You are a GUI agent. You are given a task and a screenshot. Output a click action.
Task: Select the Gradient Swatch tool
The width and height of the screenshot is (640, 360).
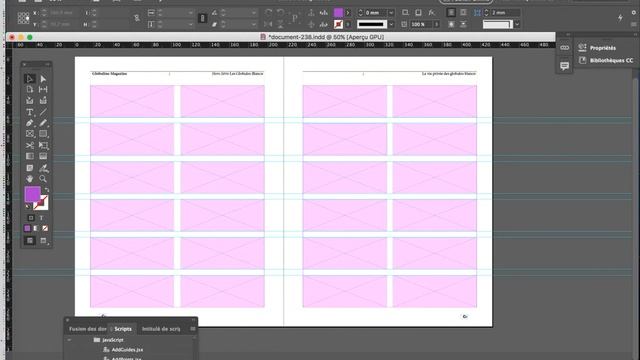tap(29, 156)
